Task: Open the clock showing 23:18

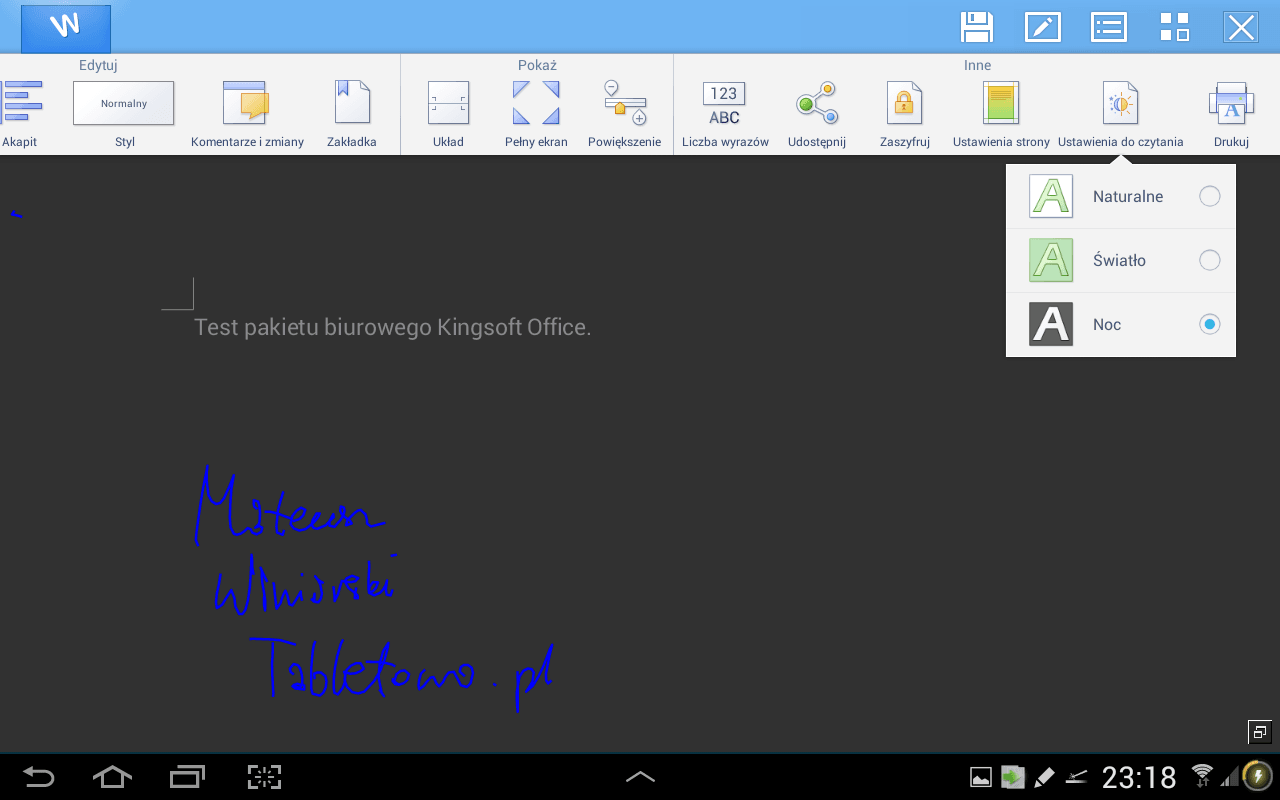Action: click(1139, 777)
